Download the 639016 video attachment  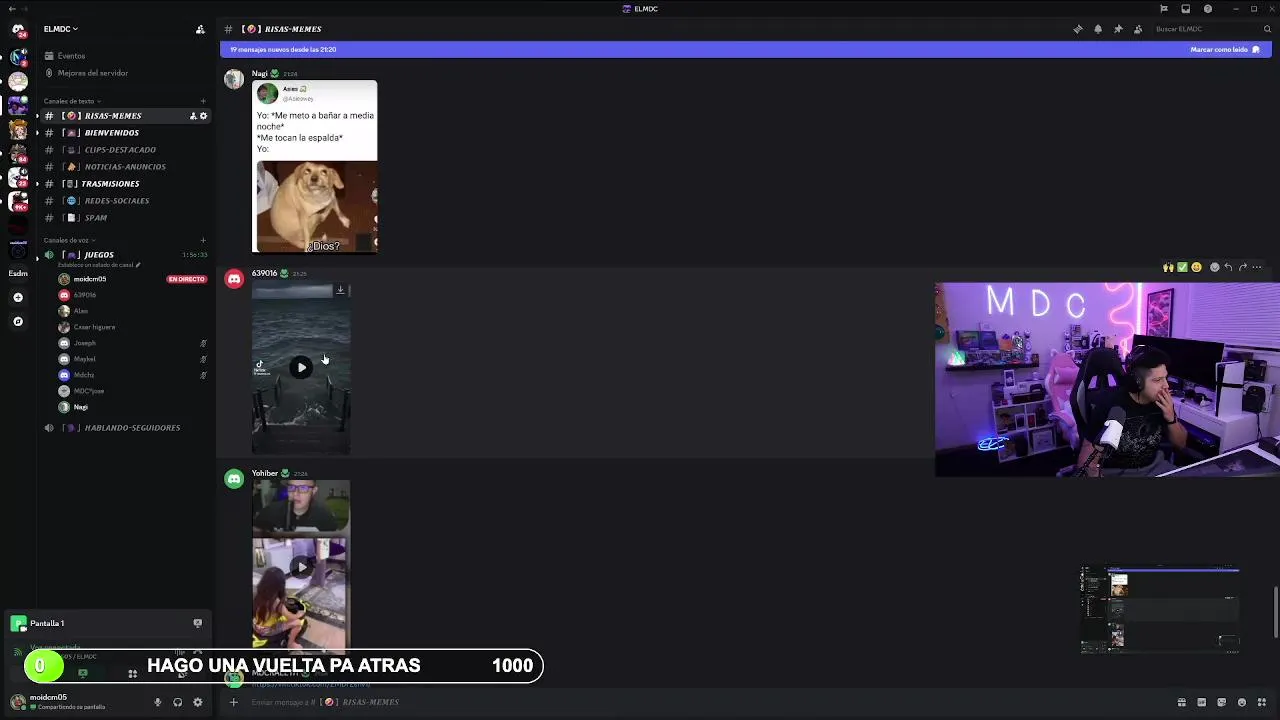(x=340, y=290)
